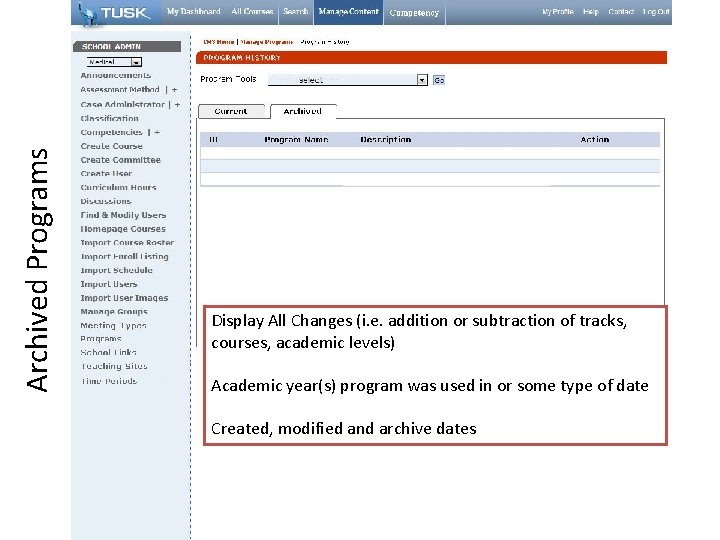
Task: Switch to the Current tab
Action: [231, 111]
